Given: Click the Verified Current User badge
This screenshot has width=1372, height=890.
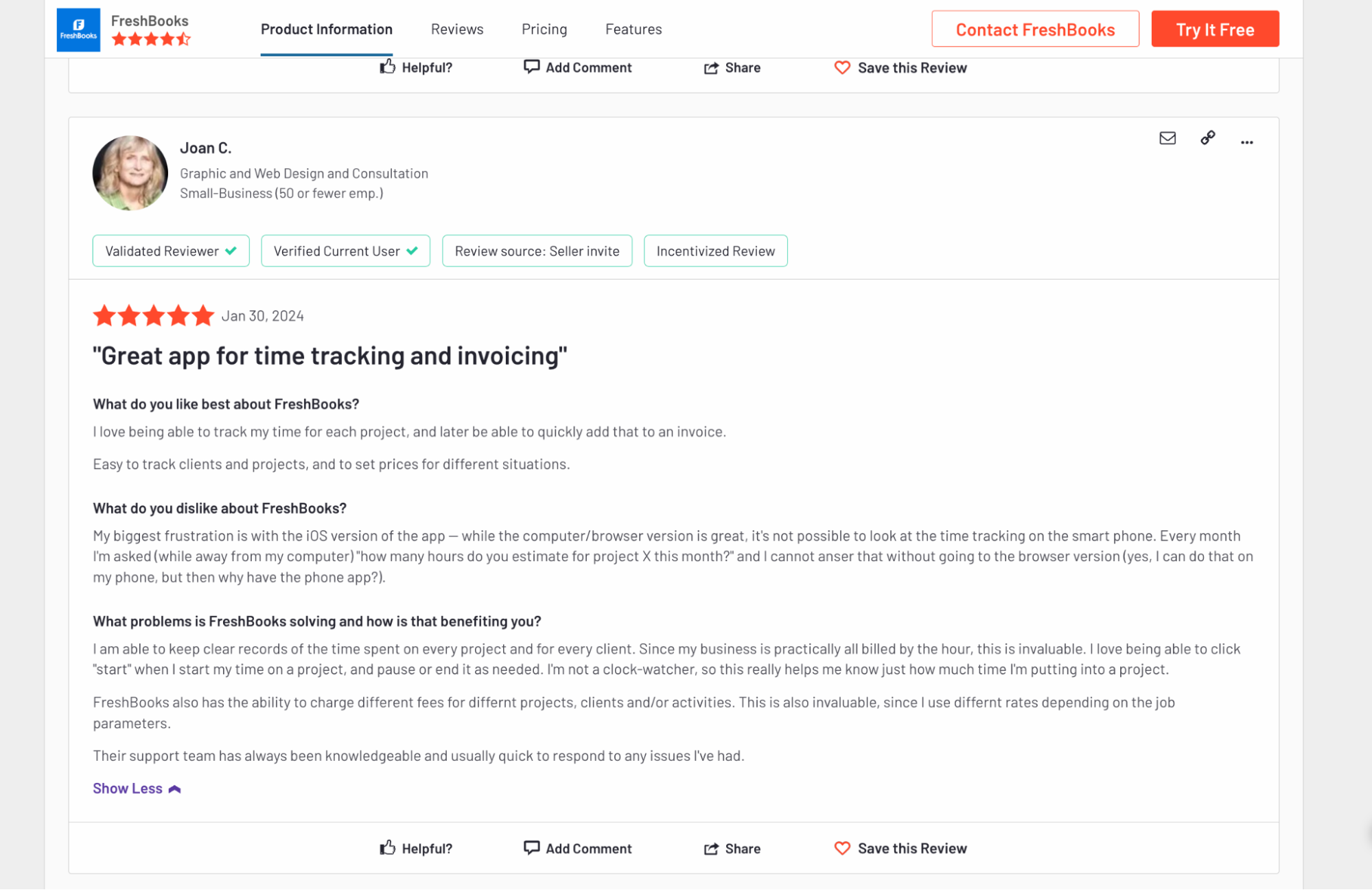Looking at the screenshot, I should click(x=346, y=251).
